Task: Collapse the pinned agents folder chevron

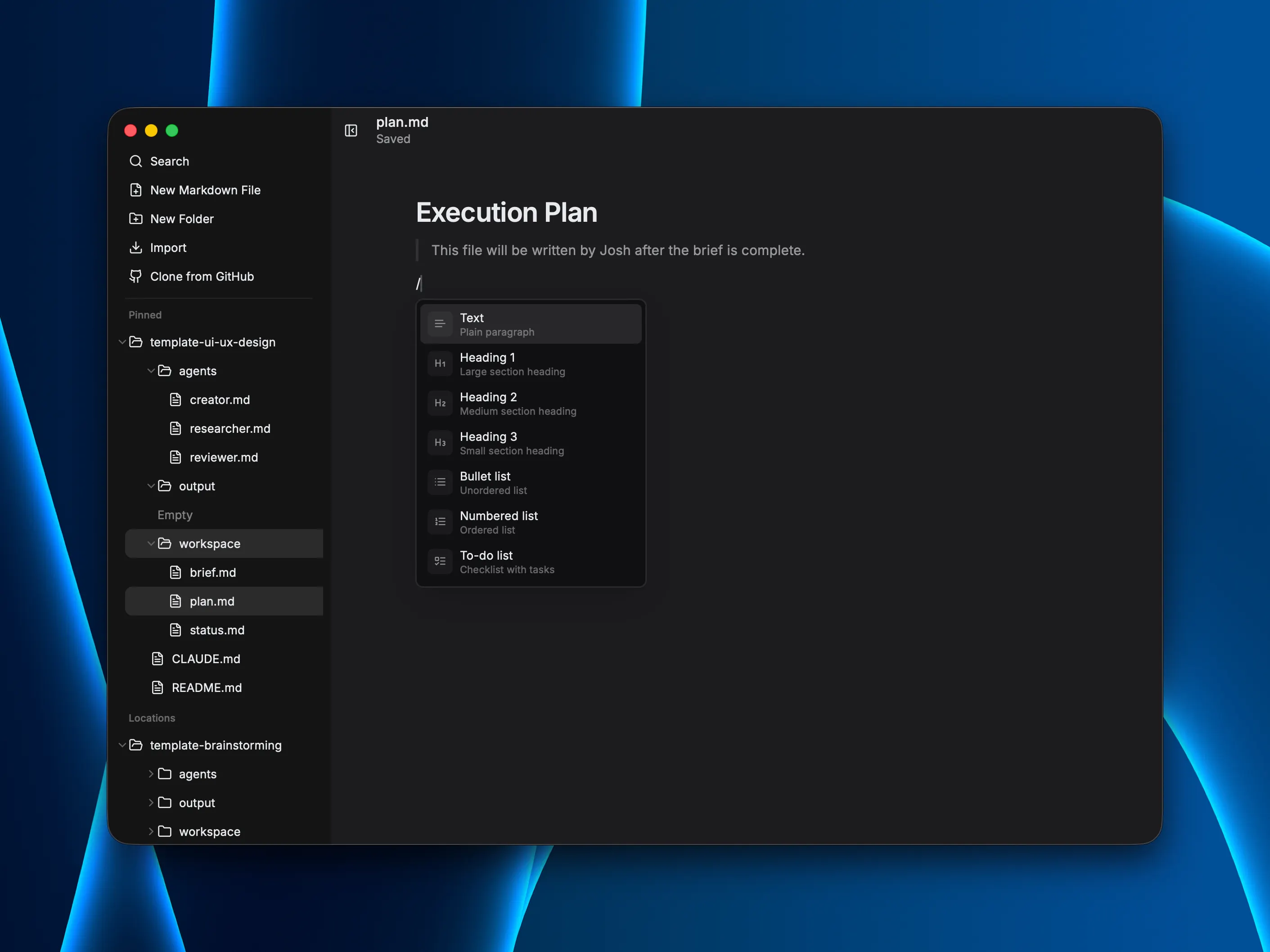Action: [150, 371]
